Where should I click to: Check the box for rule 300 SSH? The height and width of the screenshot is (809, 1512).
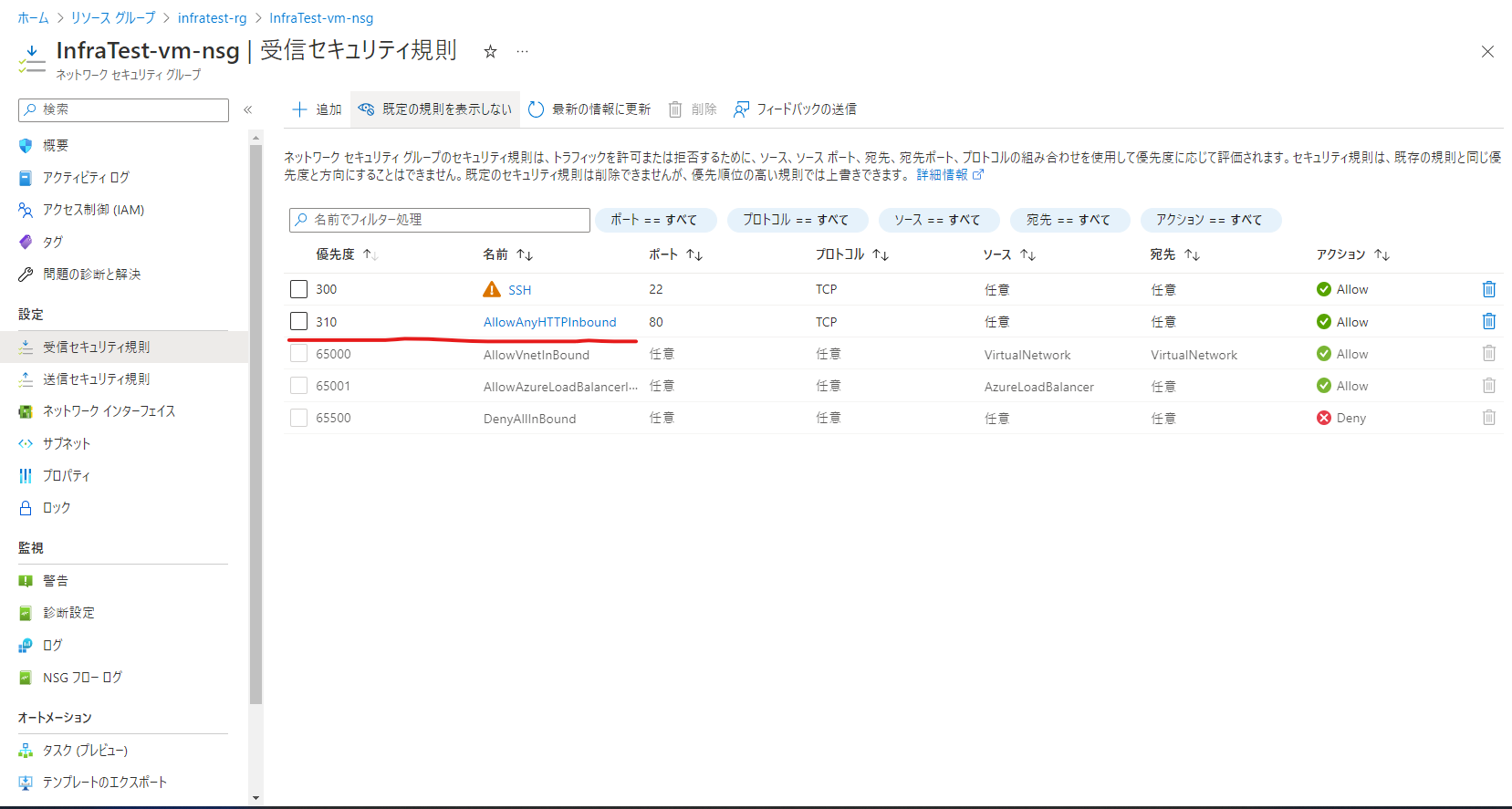(x=298, y=289)
